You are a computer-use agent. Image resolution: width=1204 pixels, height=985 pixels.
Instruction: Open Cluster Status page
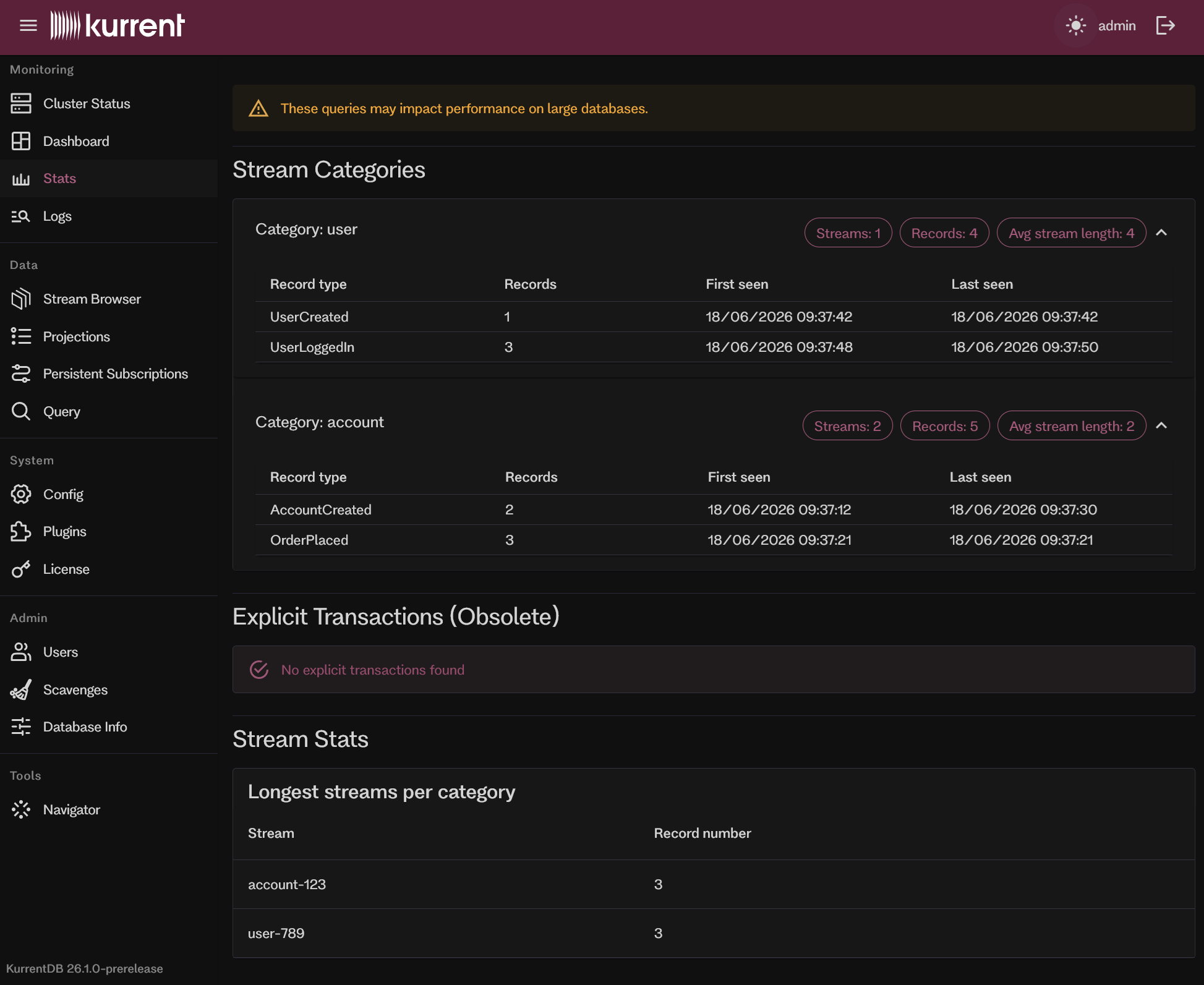tap(109, 103)
